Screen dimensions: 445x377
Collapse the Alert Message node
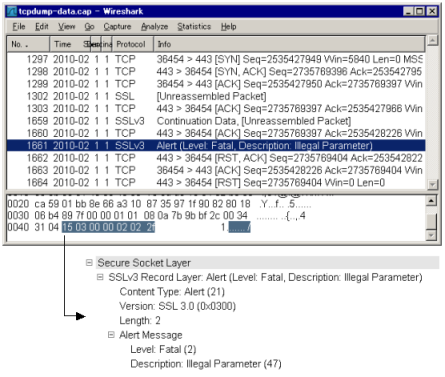pos(111,335)
